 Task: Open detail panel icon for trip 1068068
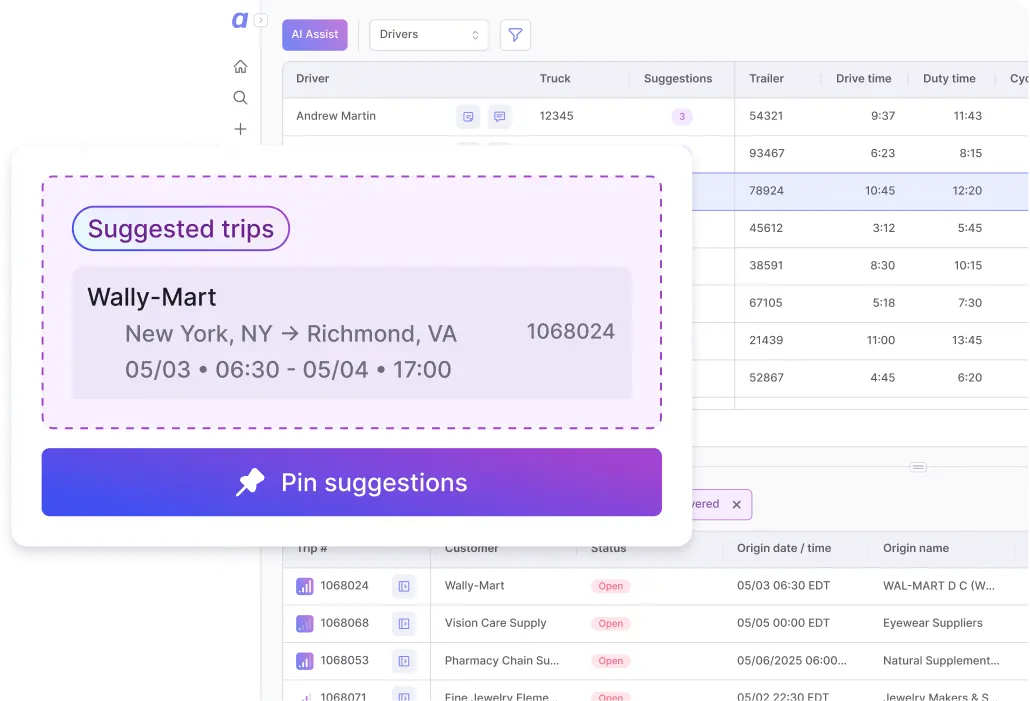pyautogui.click(x=404, y=623)
